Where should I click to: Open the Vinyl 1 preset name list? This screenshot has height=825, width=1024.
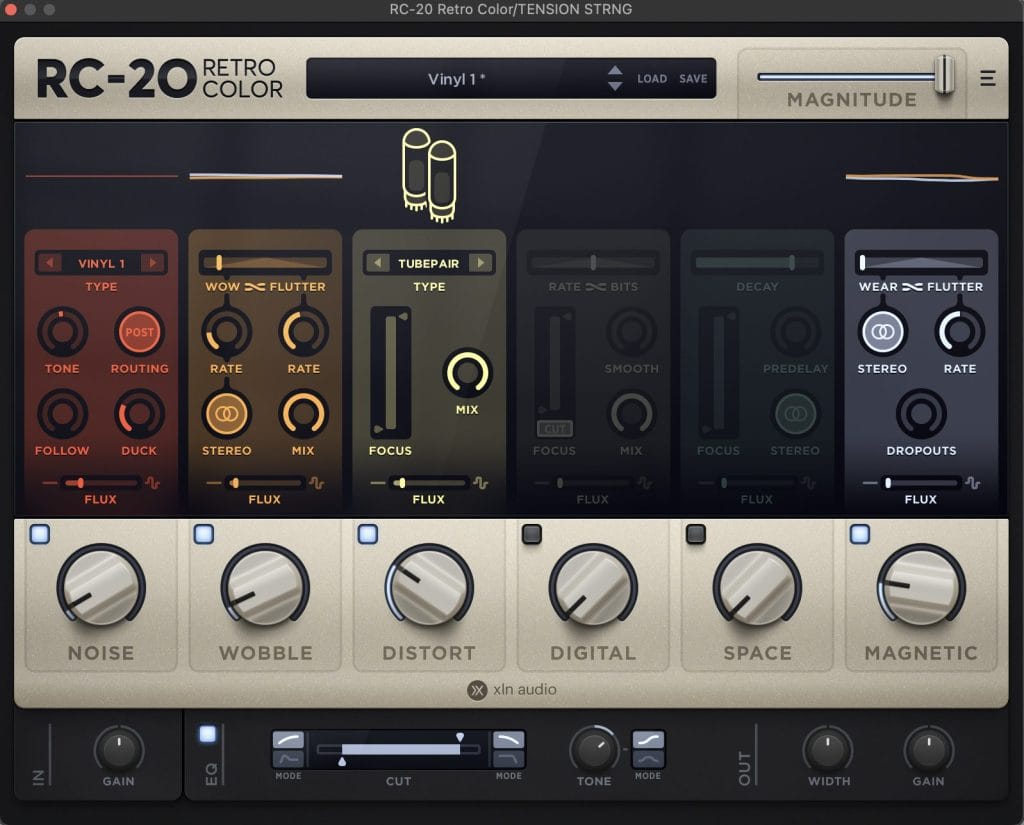tap(456, 79)
